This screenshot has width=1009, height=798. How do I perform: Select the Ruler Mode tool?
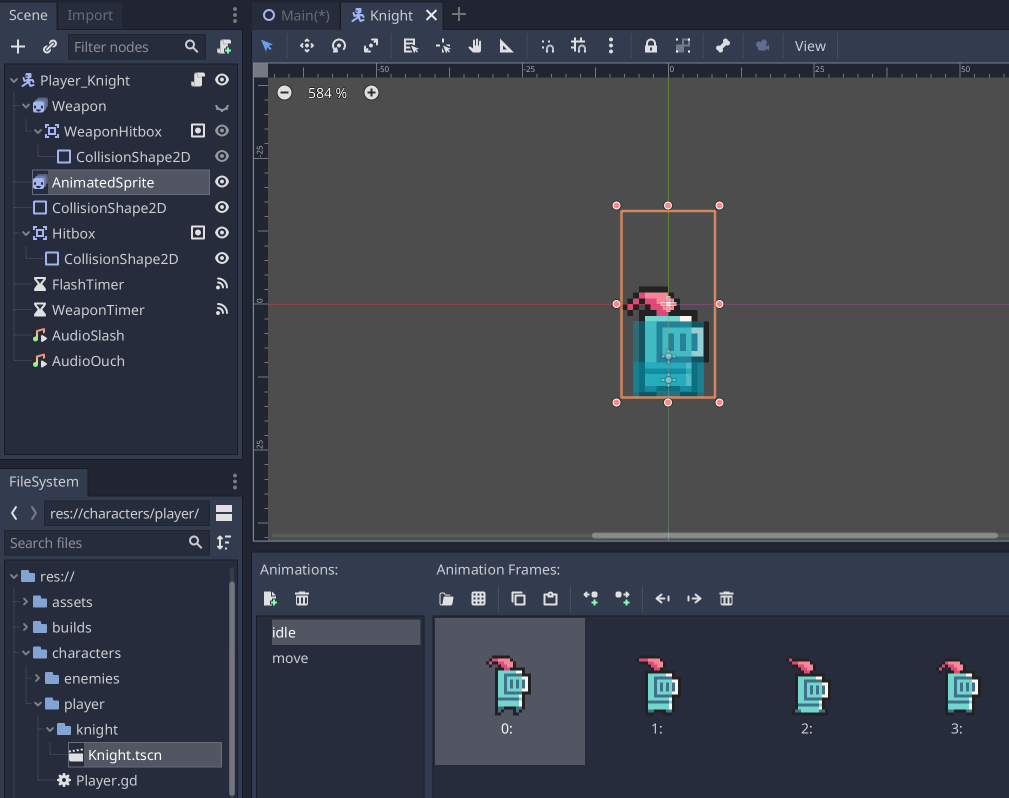[506, 46]
